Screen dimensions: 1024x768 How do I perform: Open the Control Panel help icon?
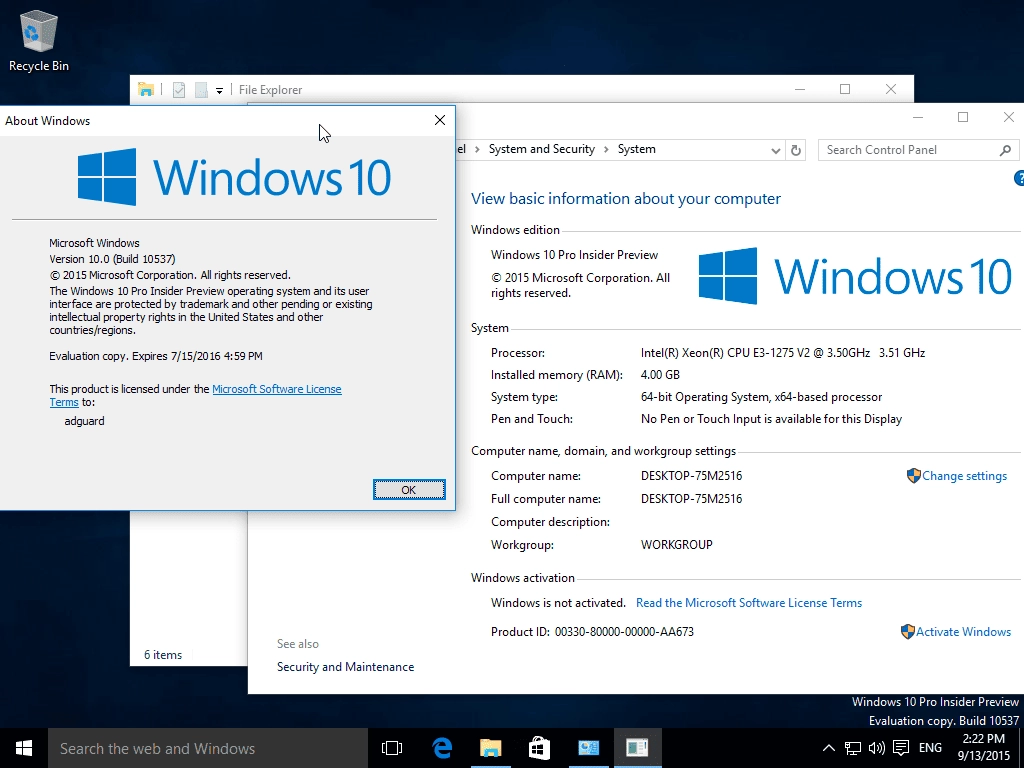point(1019,178)
